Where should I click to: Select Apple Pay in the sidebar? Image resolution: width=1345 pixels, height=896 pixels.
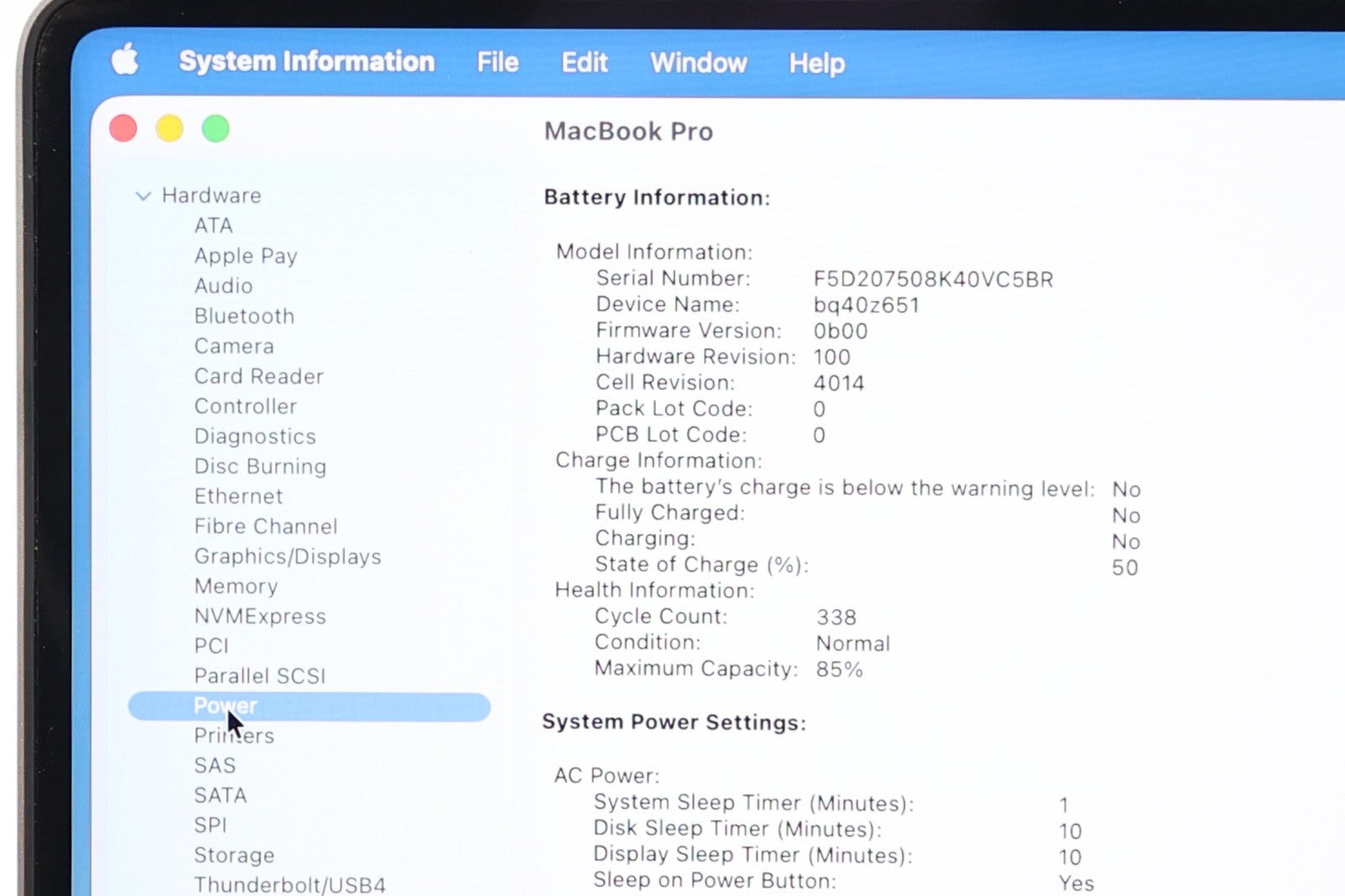(x=245, y=256)
